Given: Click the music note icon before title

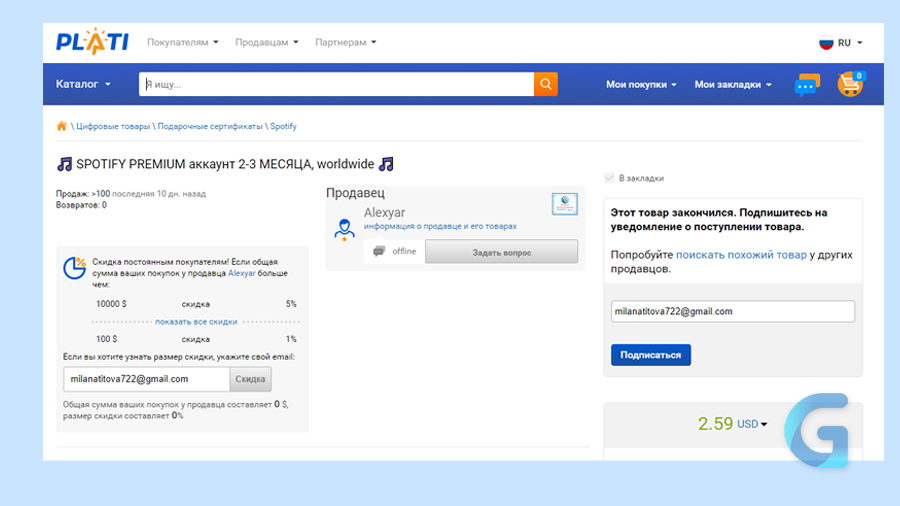Looking at the screenshot, I should (x=64, y=164).
